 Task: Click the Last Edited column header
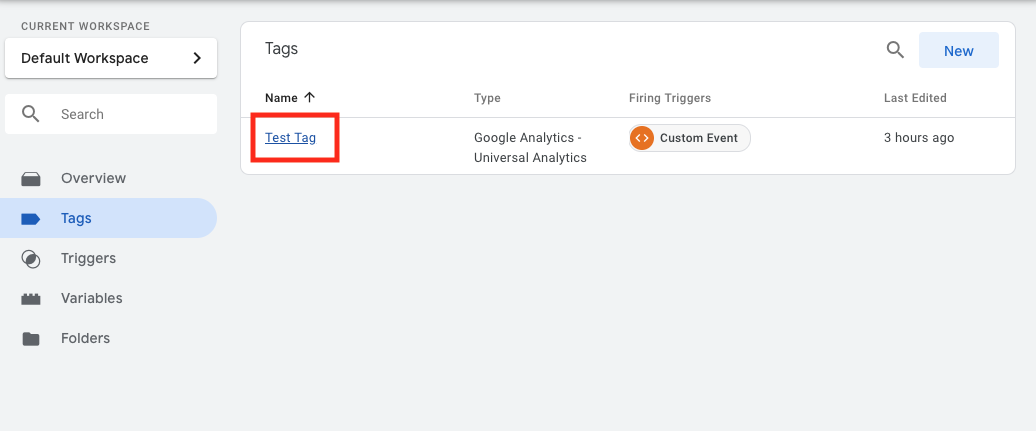click(x=915, y=98)
